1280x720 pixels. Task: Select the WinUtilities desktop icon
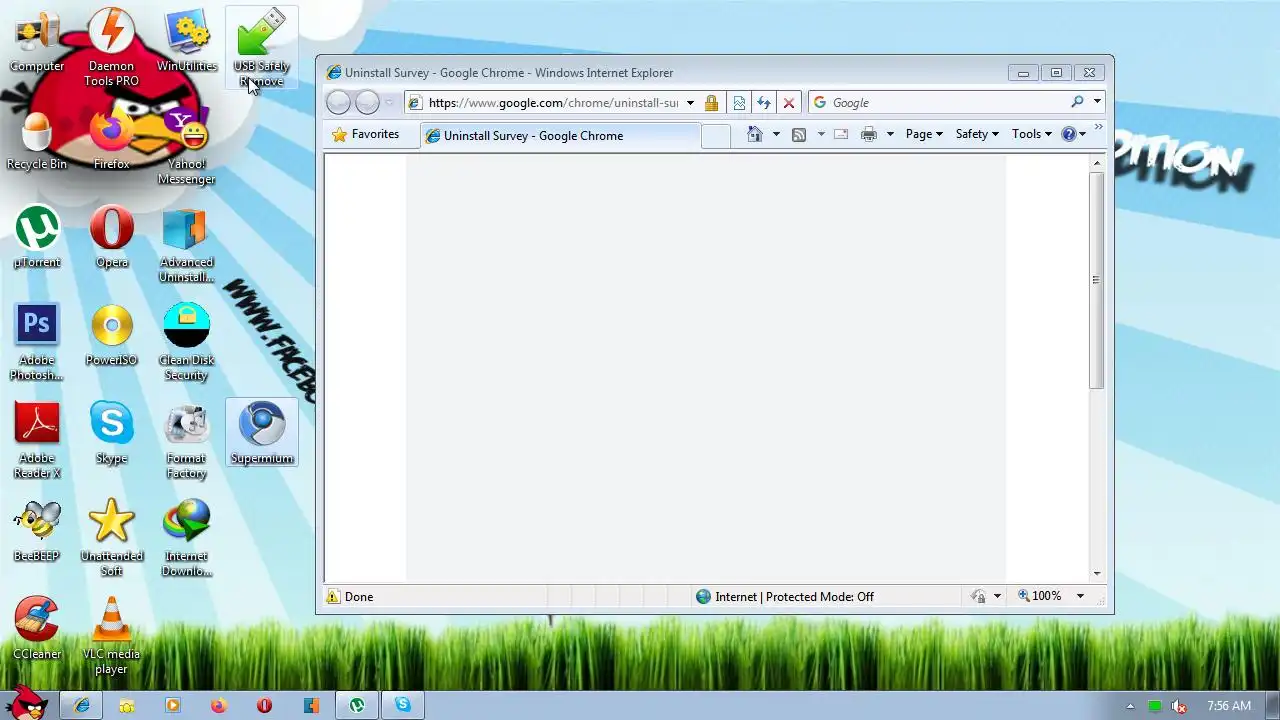point(187,42)
